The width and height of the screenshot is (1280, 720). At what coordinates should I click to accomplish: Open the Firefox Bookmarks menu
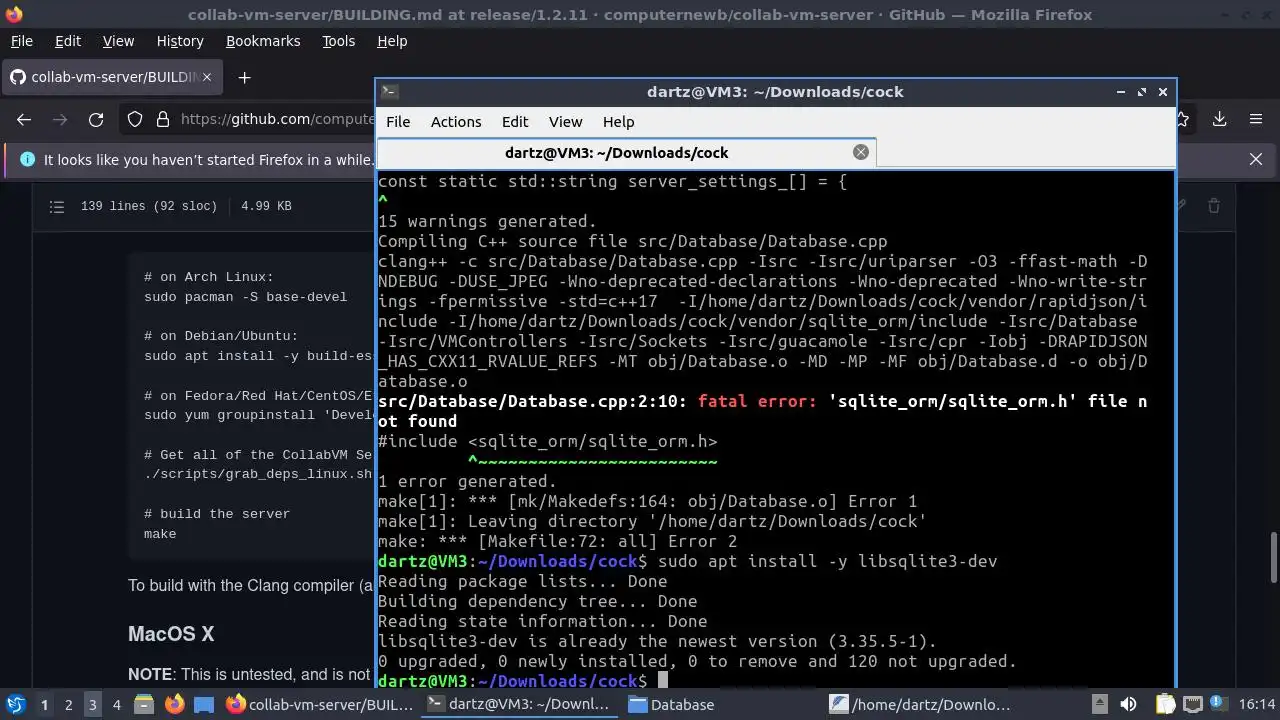pyautogui.click(x=263, y=41)
